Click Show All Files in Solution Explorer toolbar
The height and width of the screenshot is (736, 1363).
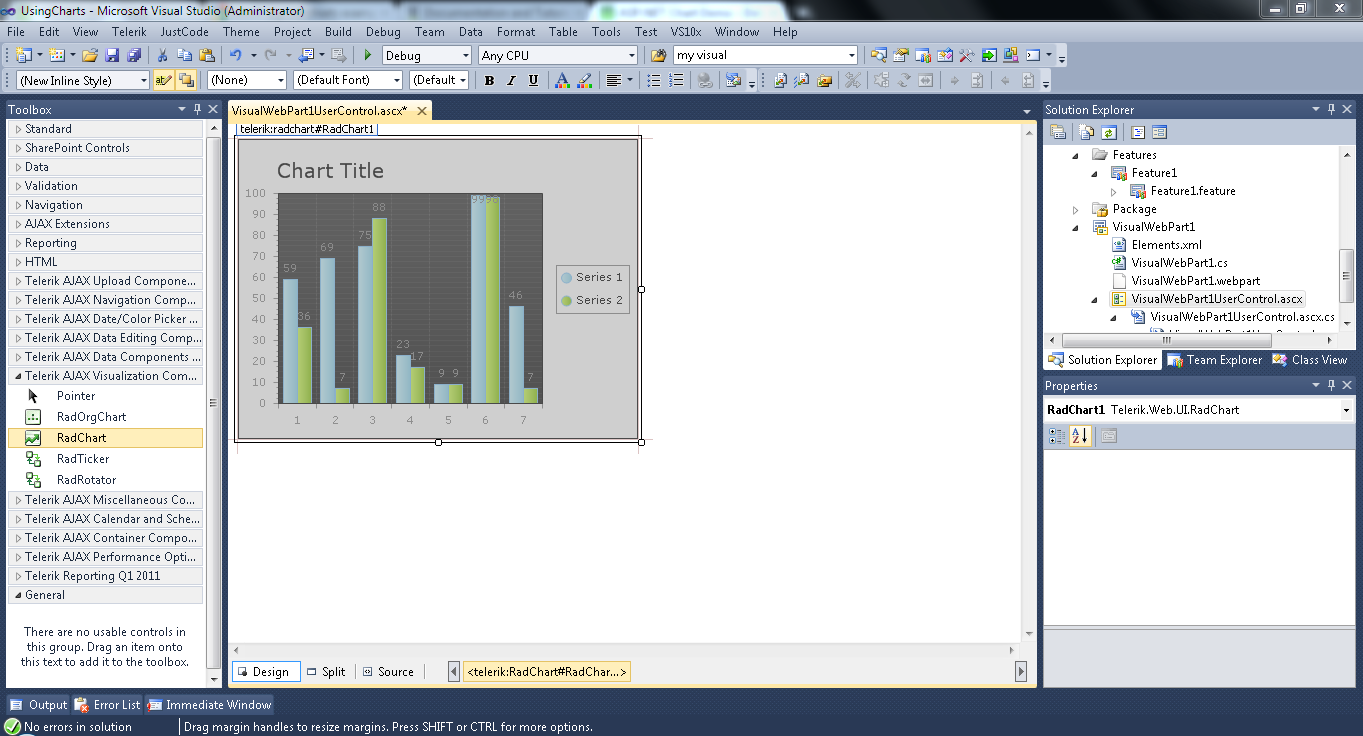click(x=1086, y=132)
